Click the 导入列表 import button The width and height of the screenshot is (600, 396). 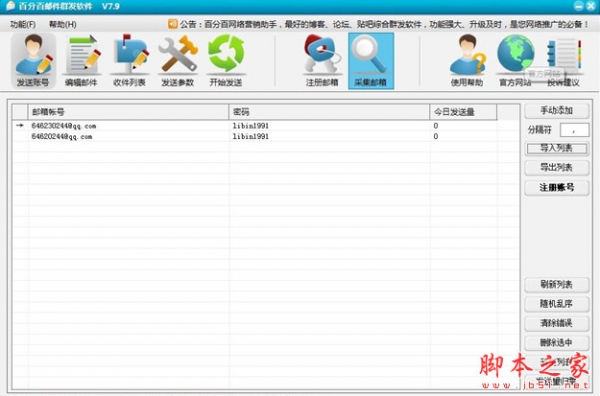click(556, 148)
